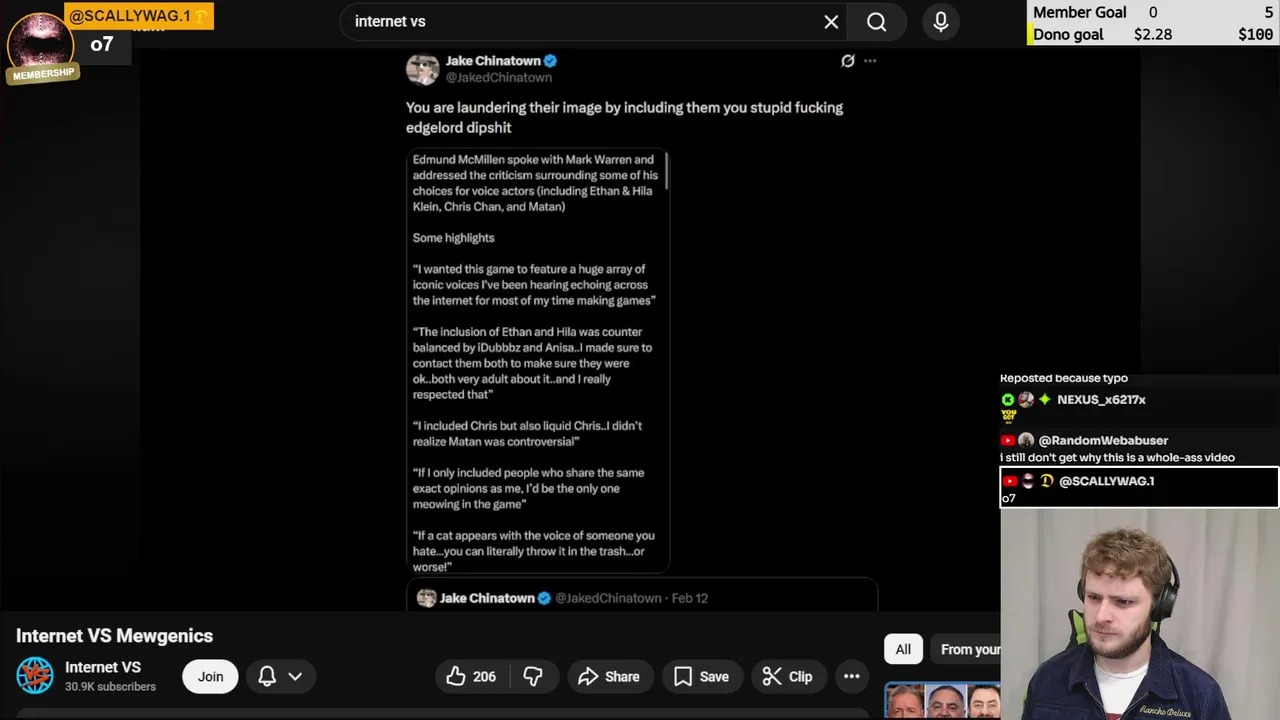The width and height of the screenshot is (1280, 720).
Task: Create a Clip of the video
Action: coord(787,677)
